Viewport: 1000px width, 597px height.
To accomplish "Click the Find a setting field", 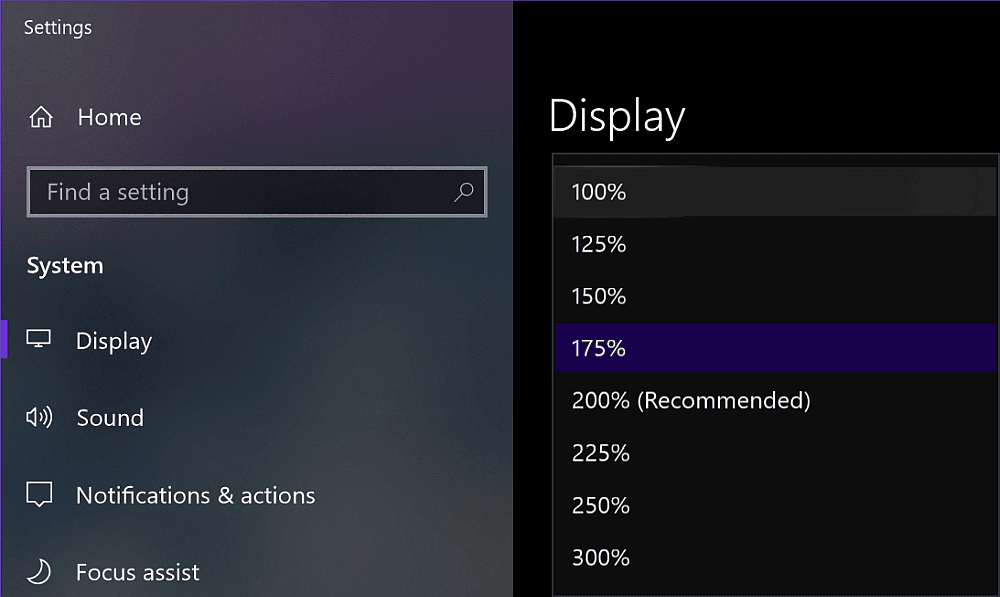I will (257, 192).
